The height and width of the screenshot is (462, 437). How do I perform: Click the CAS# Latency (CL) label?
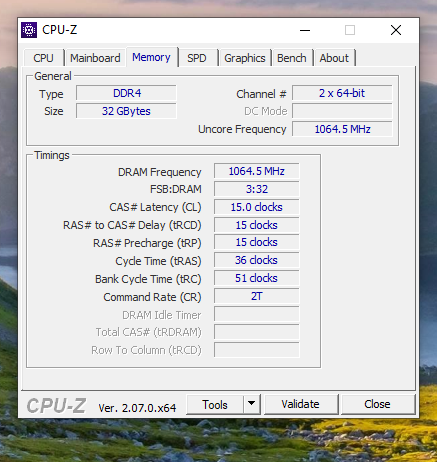155,207
